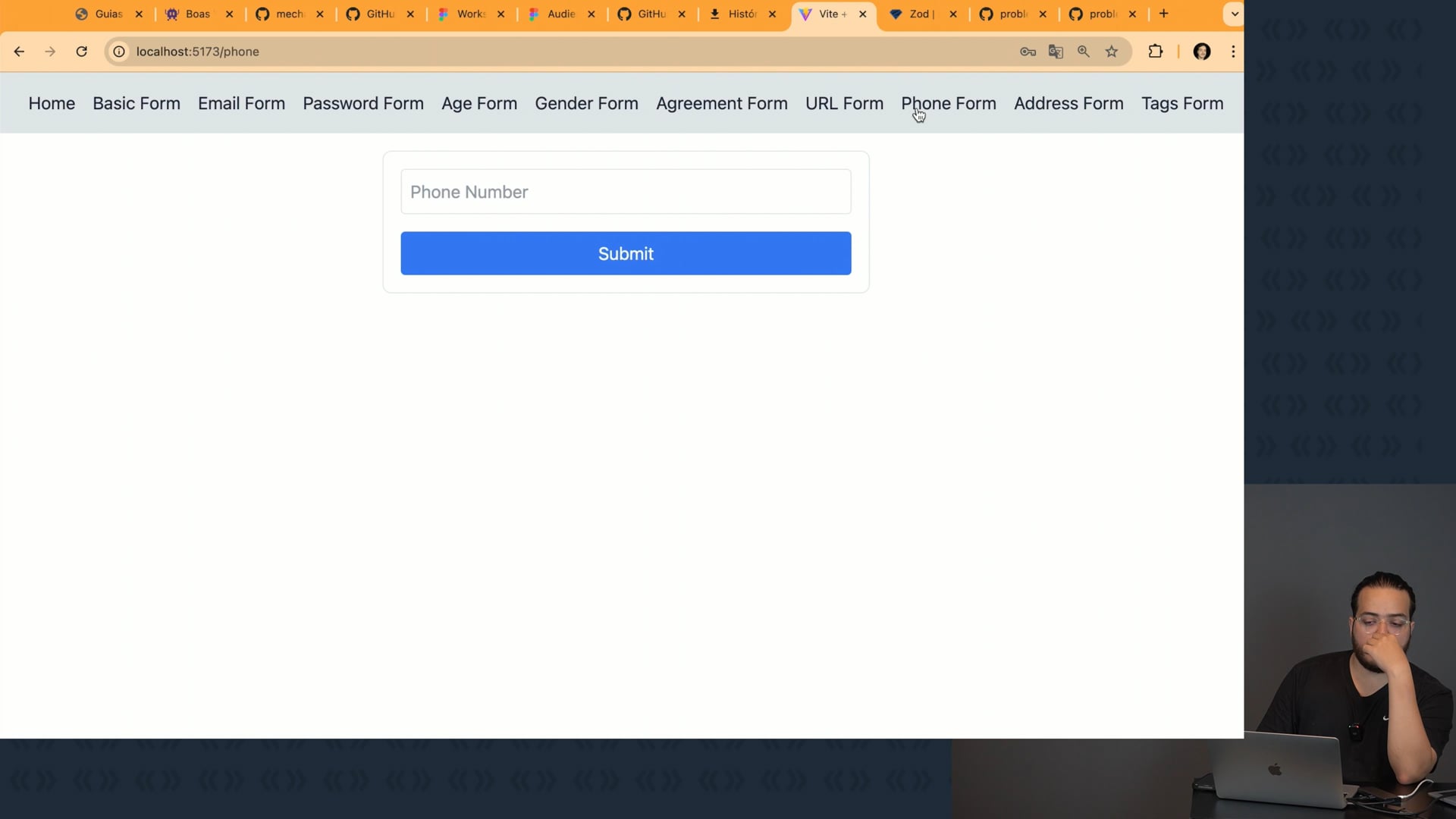Click the browser back arrow
Screen dimensions: 1456x819
[19, 52]
